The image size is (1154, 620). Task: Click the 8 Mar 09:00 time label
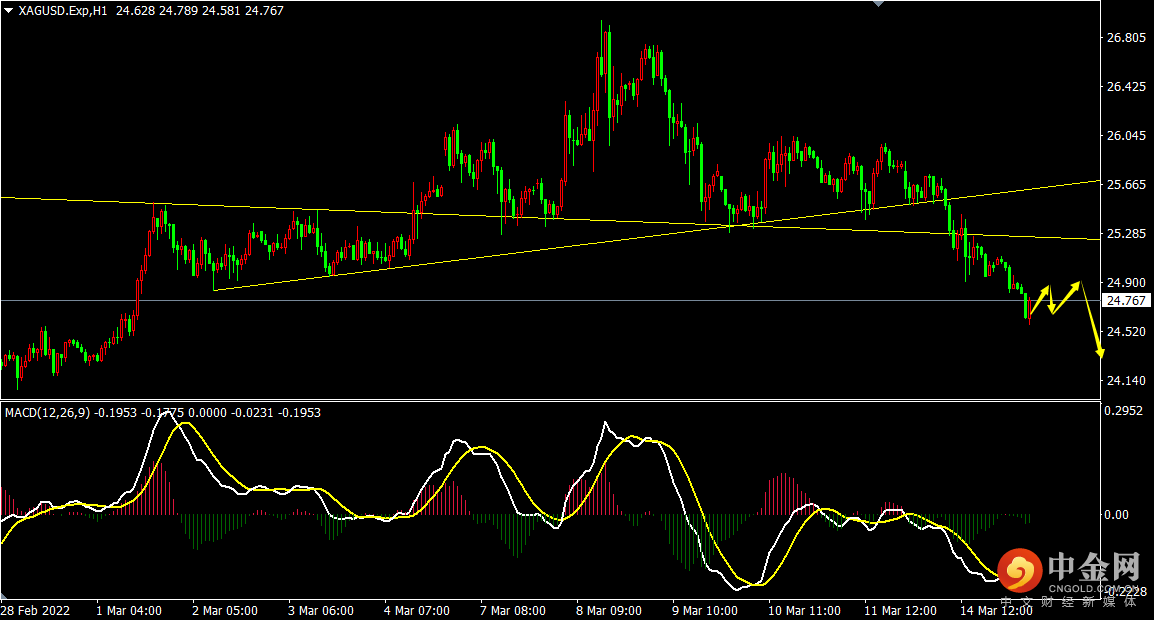click(609, 610)
